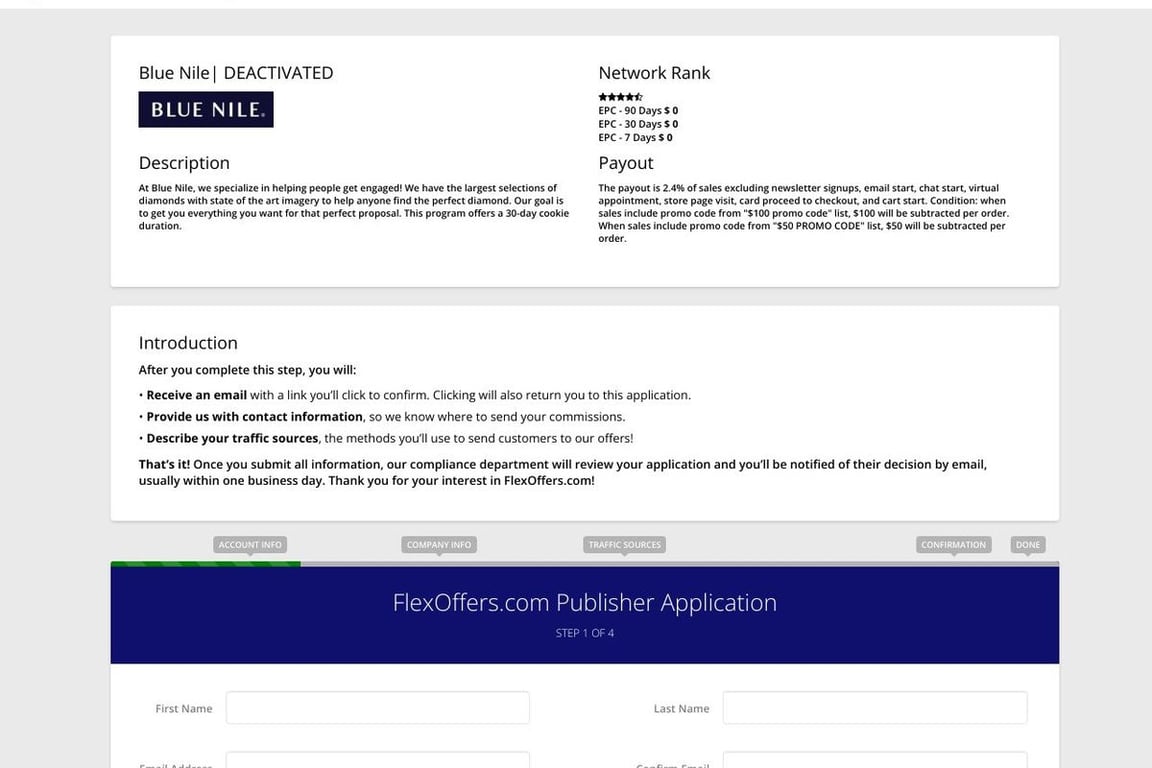Click the Step 1 of 4 indicator
Viewport: 1152px width, 768px height.
584,633
